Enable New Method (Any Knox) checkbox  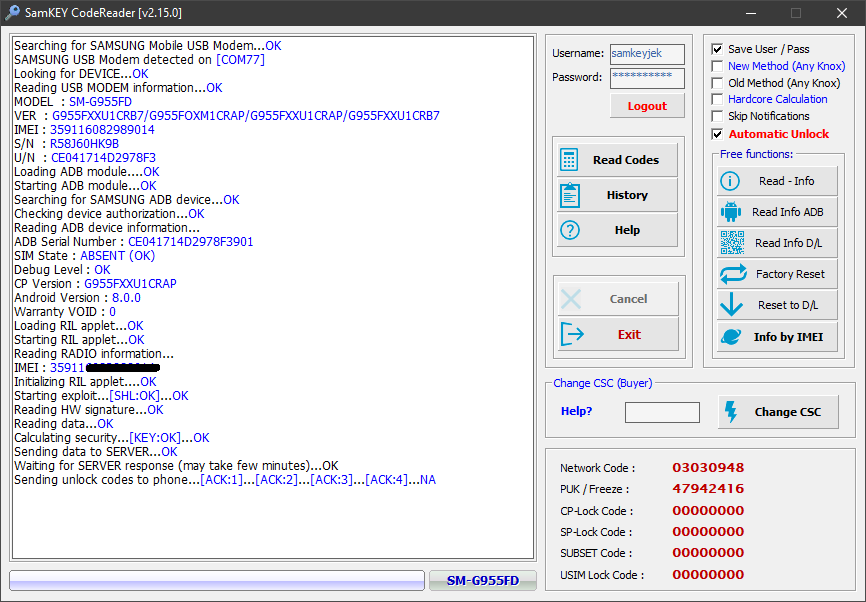point(717,66)
